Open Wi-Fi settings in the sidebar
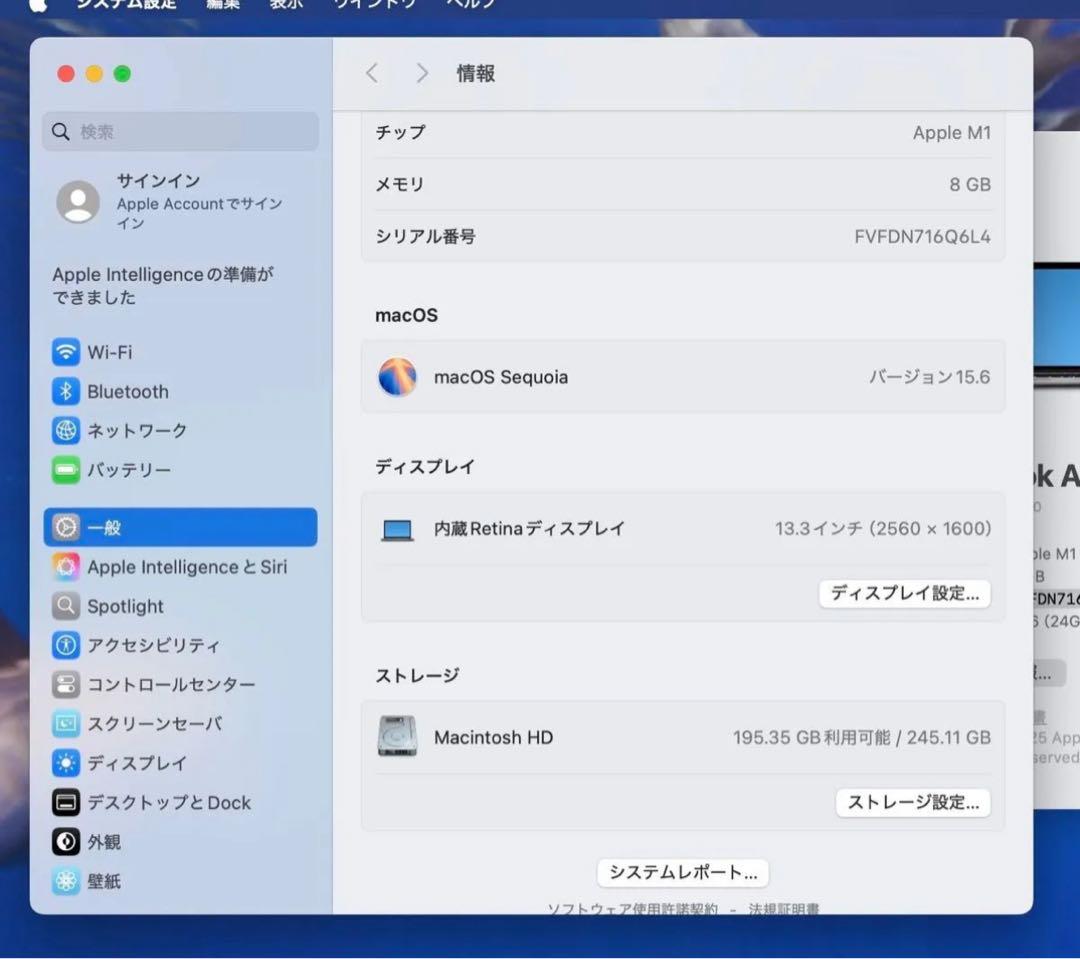The height and width of the screenshot is (959, 1080). [x=110, y=352]
